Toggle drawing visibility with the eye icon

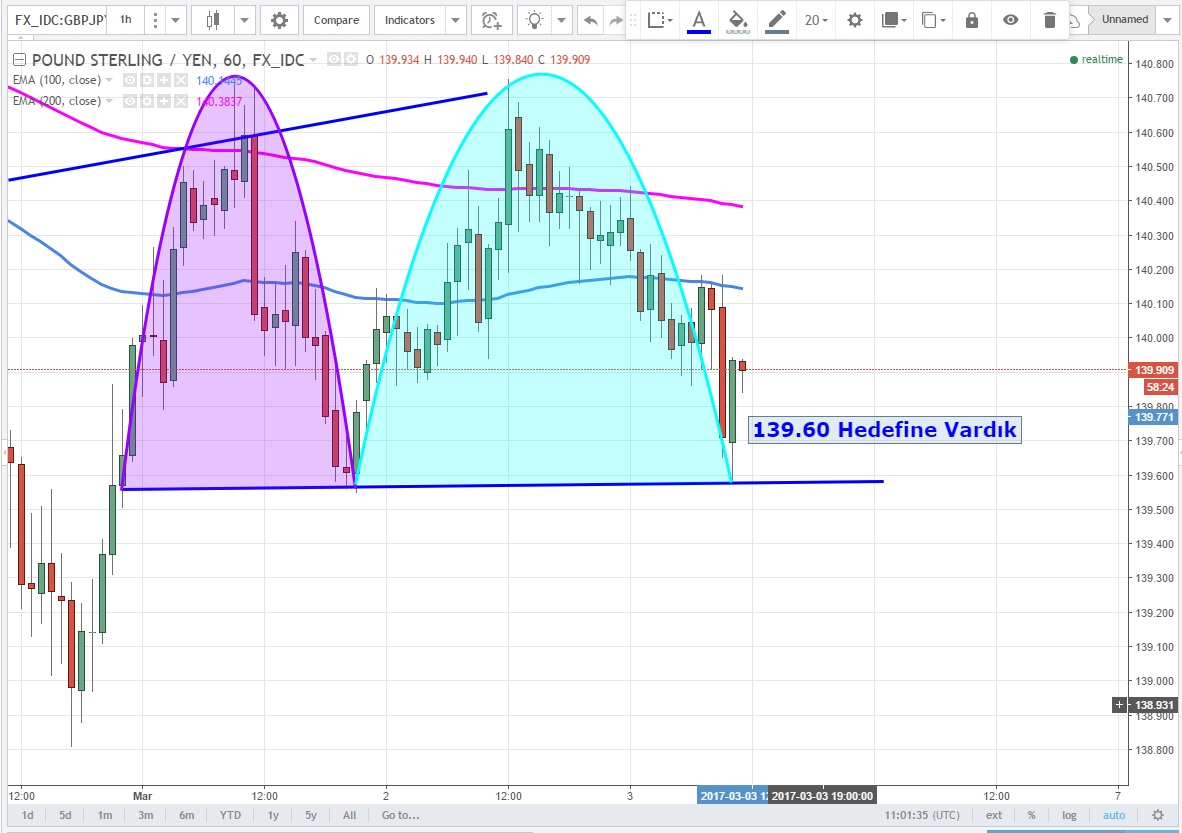coord(1011,20)
